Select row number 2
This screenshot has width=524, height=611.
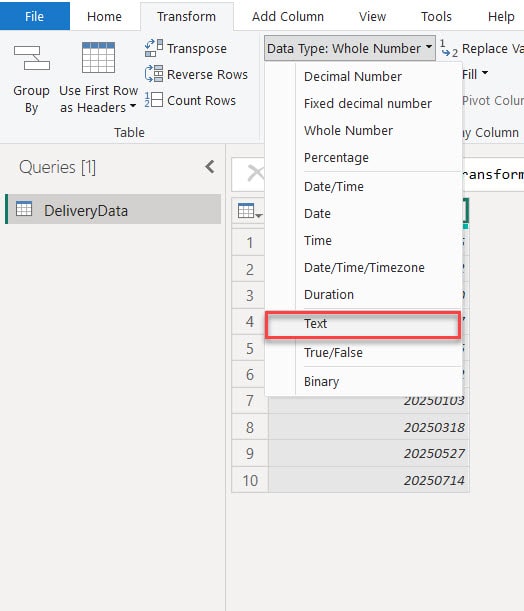pos(250,269)
